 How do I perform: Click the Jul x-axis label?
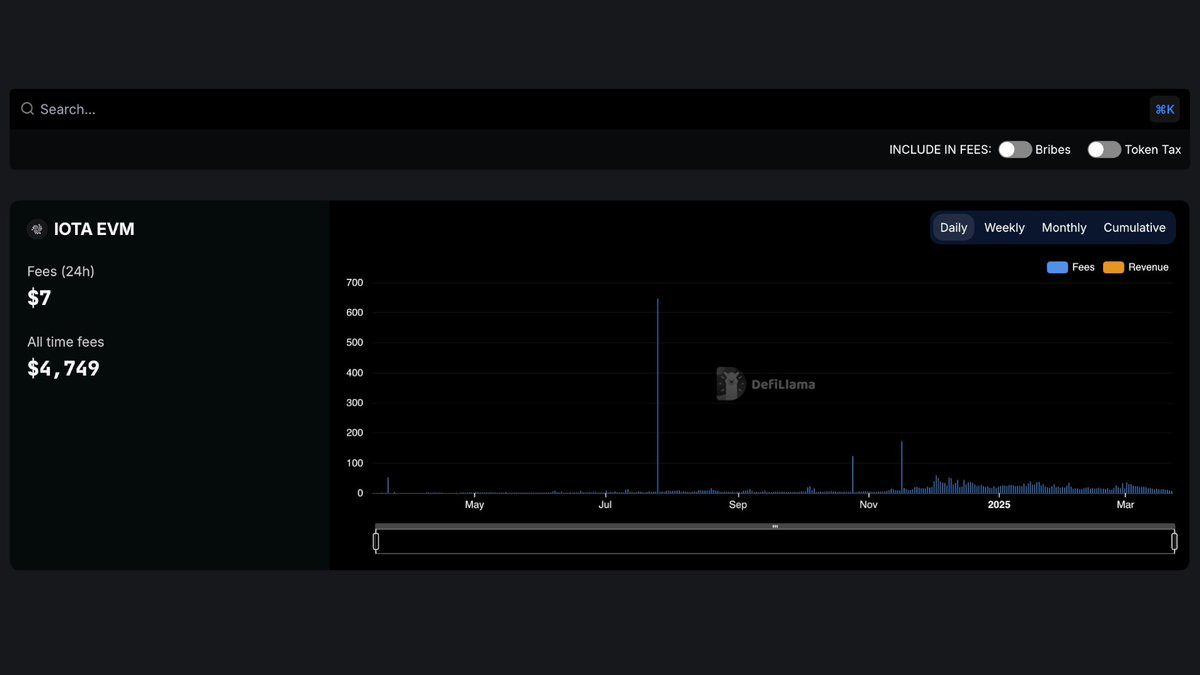[x=605, y=505]
